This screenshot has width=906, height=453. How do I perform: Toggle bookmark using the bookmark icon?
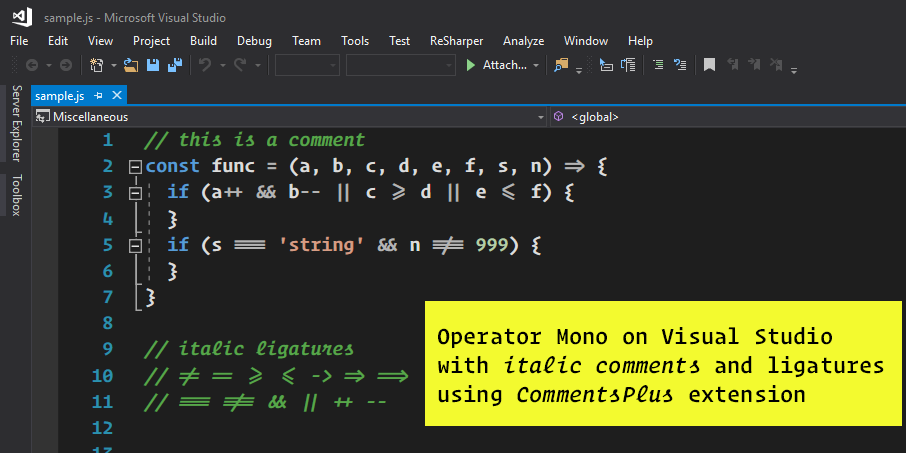point(710,65)
